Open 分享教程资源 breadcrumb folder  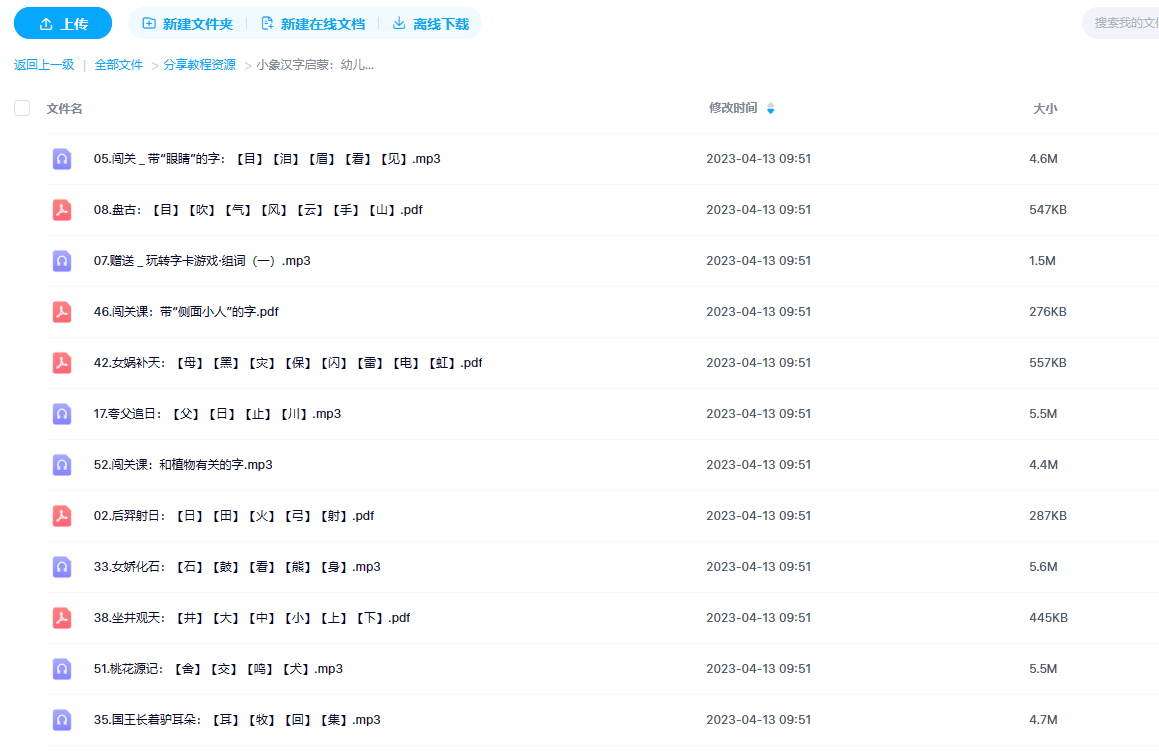(200, 64)
